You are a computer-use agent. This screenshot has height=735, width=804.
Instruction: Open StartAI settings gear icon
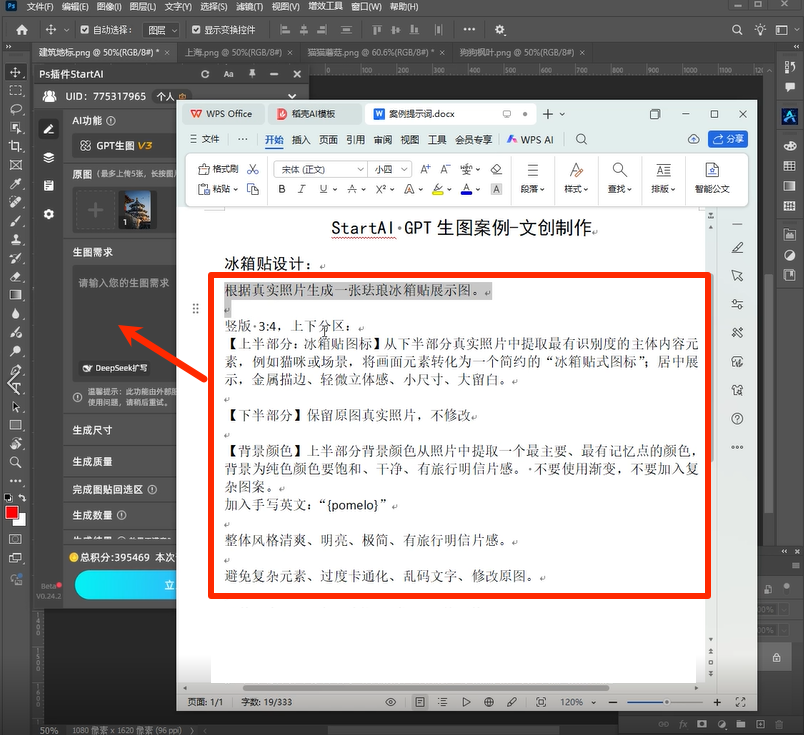click(x=49, y=214)
